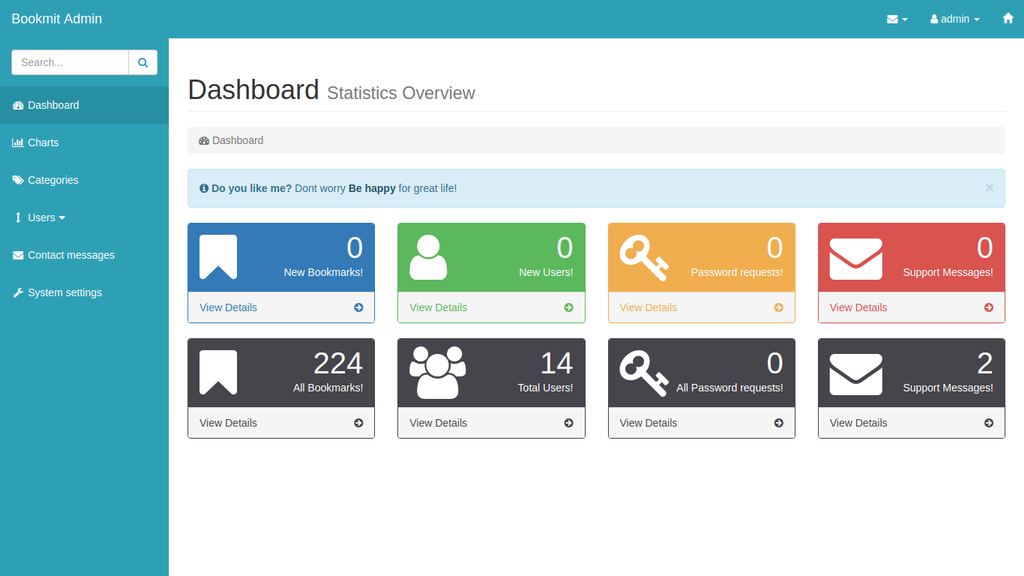1024x576 pixels.
Task: View Details of Password requests
Action: (x=648, y=308)
